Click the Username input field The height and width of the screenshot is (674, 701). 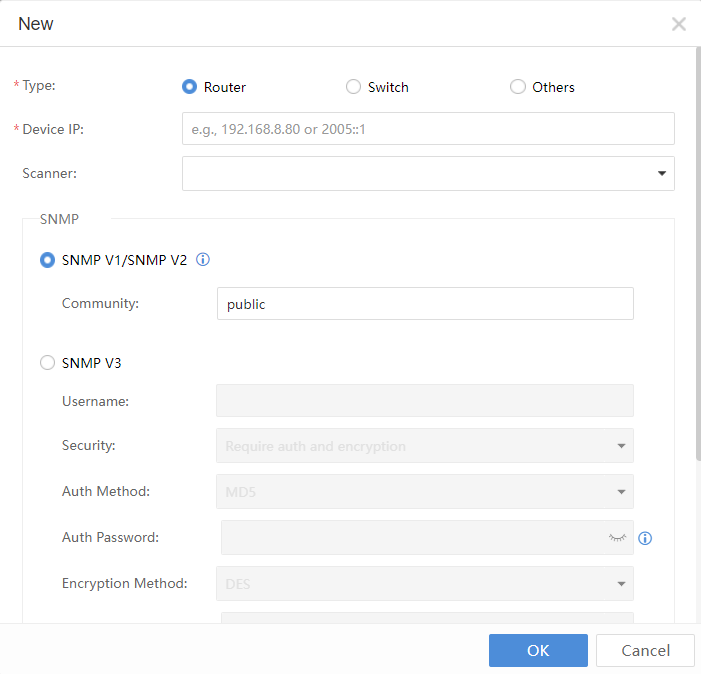point(424,400)
